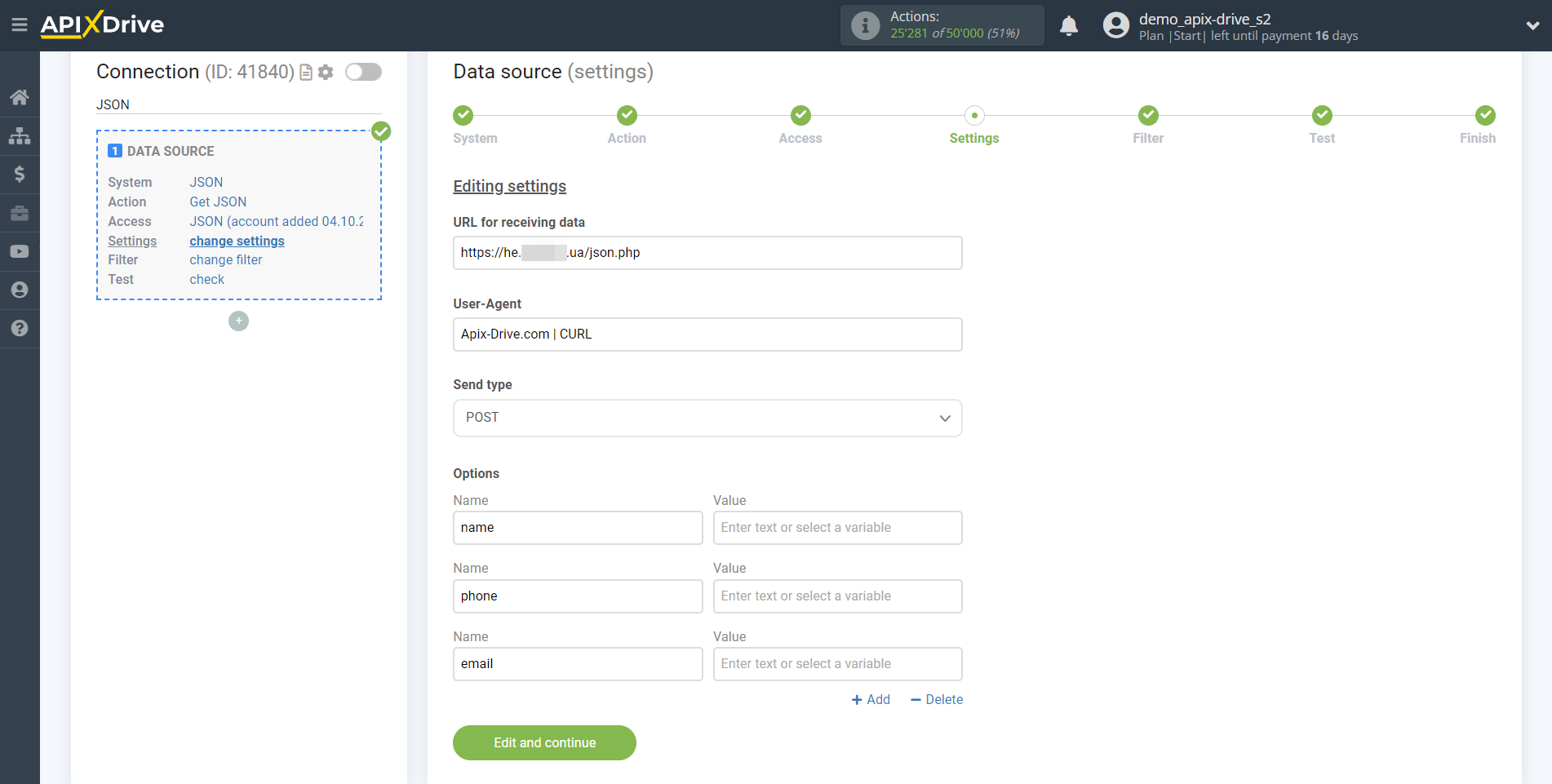Click the ApiX-Drive logo
Image resolution: width=1552 pixels, height=784 pixels.
(102, 24)
